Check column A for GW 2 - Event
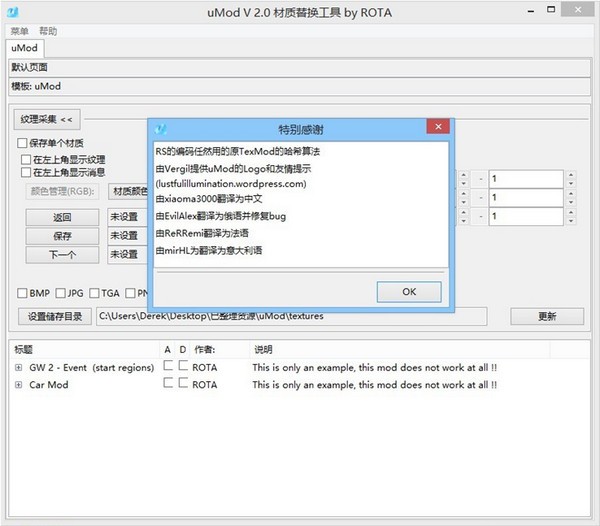Image resolution: width=600 pixels, height=526 pixels. point(168,365)
